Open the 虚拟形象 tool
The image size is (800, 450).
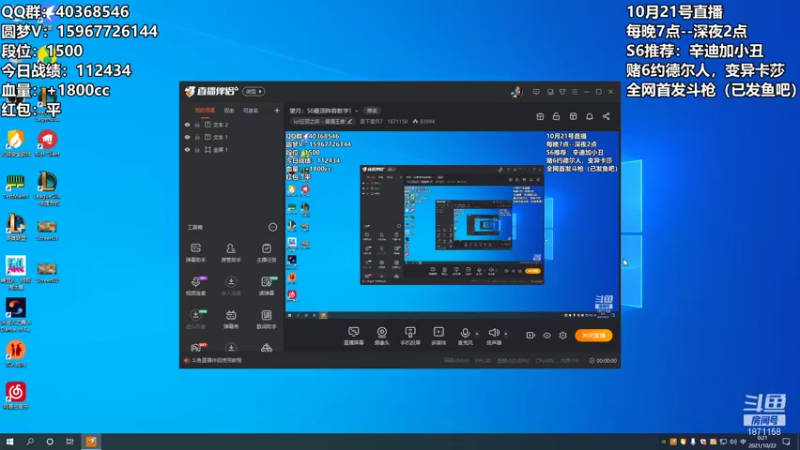[196, 319]
